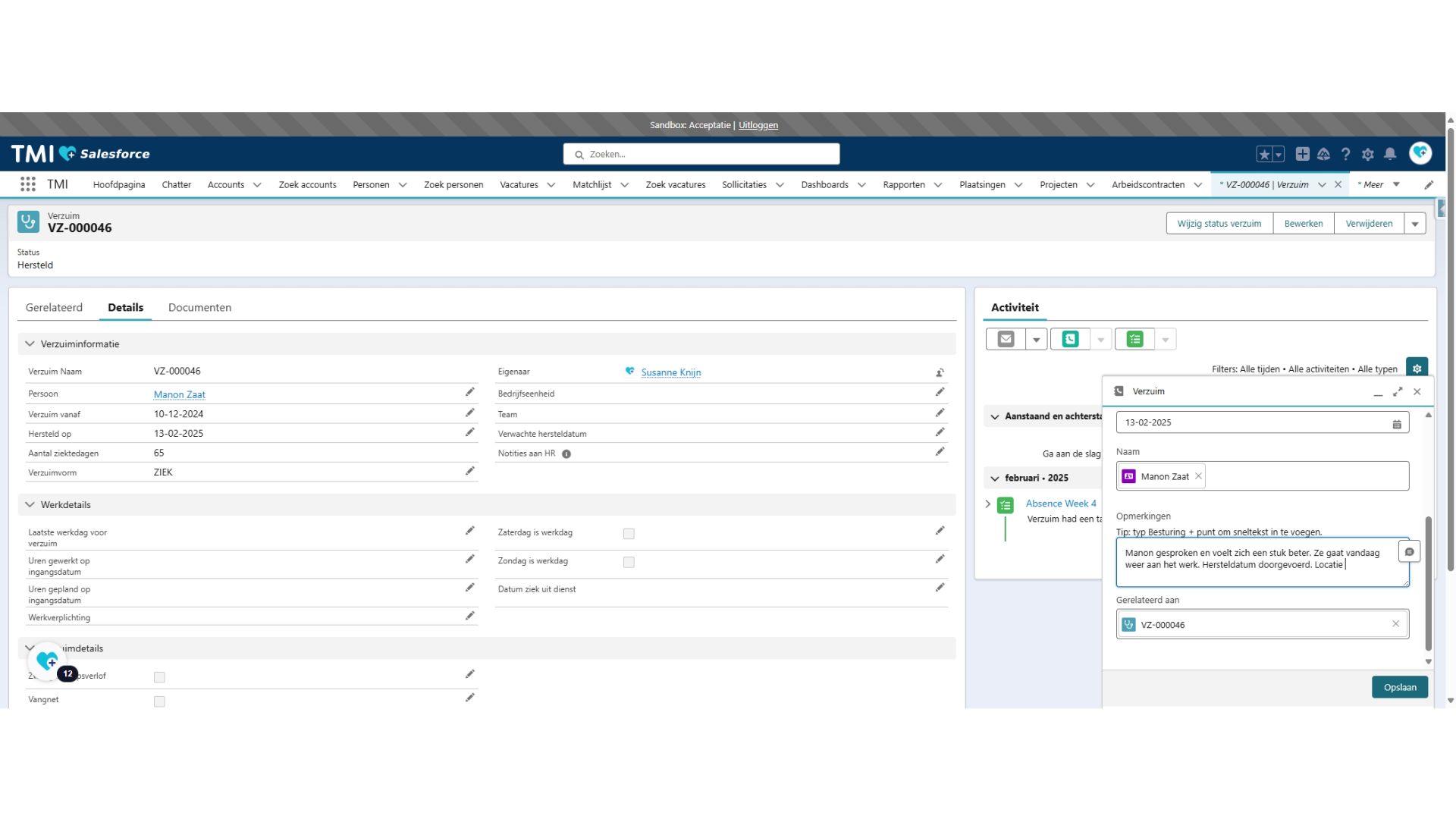Open the setup gear icon

click(x=1368, y=154)
